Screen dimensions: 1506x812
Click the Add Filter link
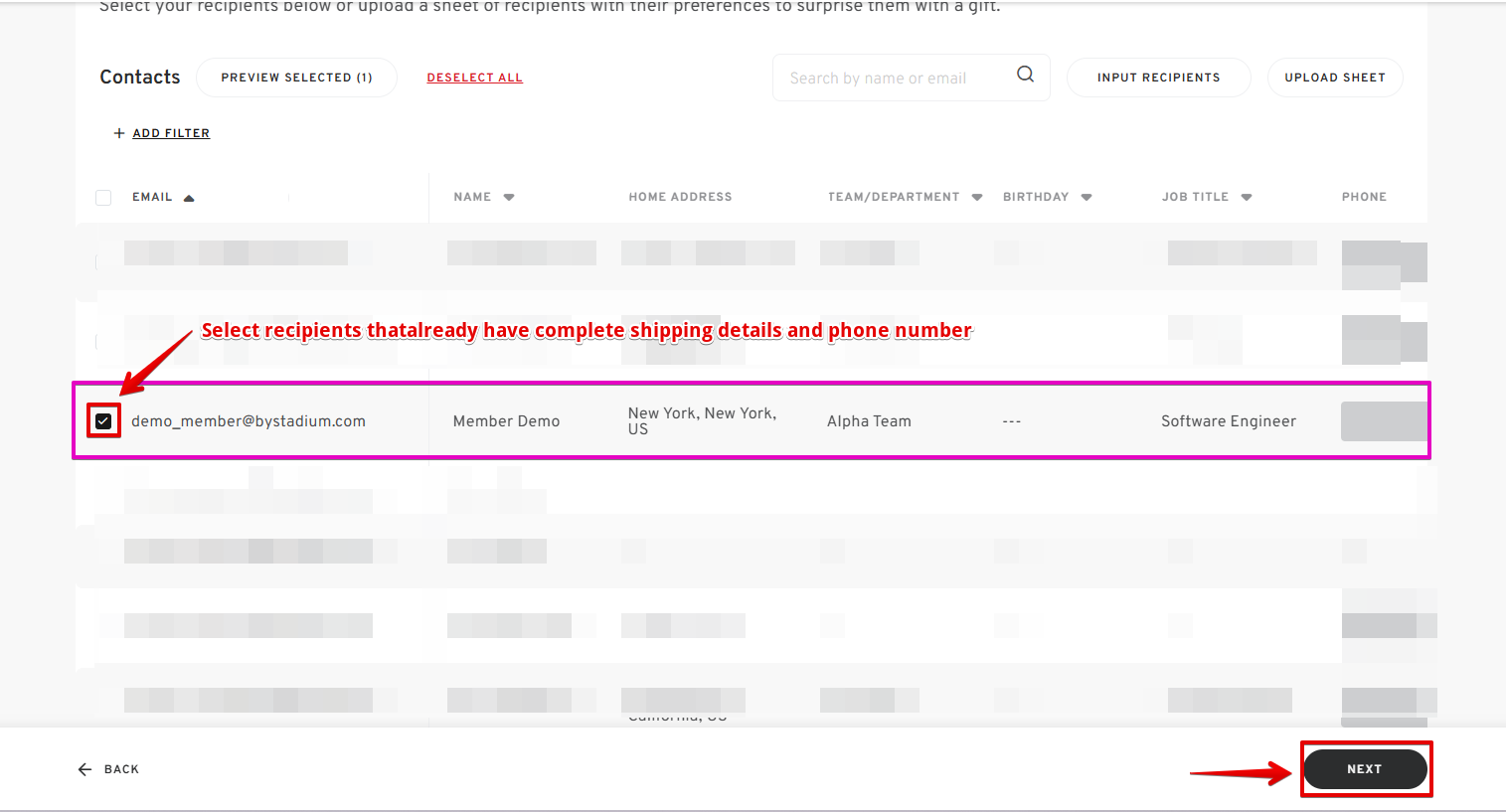(x=171, y=133)
